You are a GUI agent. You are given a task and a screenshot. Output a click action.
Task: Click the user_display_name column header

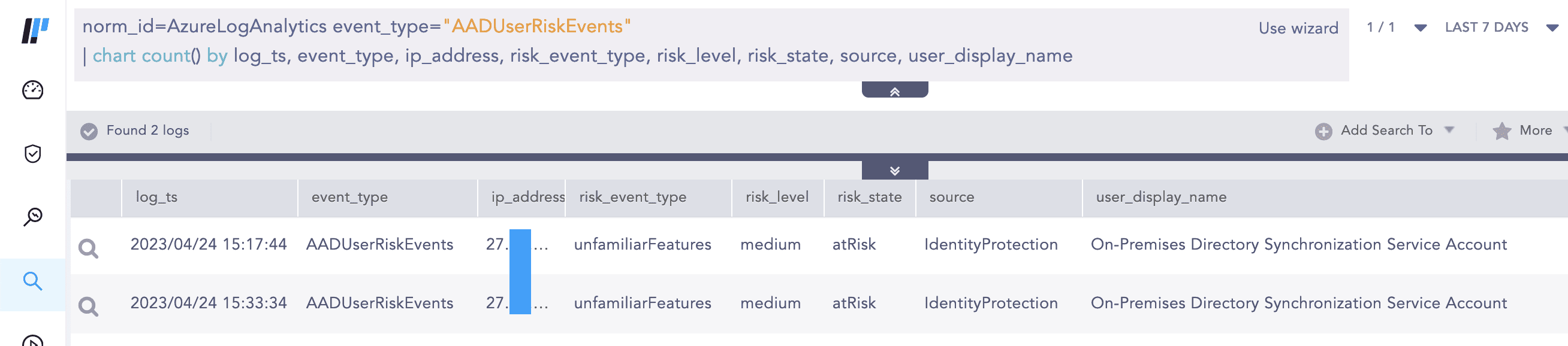point(1161,197)
